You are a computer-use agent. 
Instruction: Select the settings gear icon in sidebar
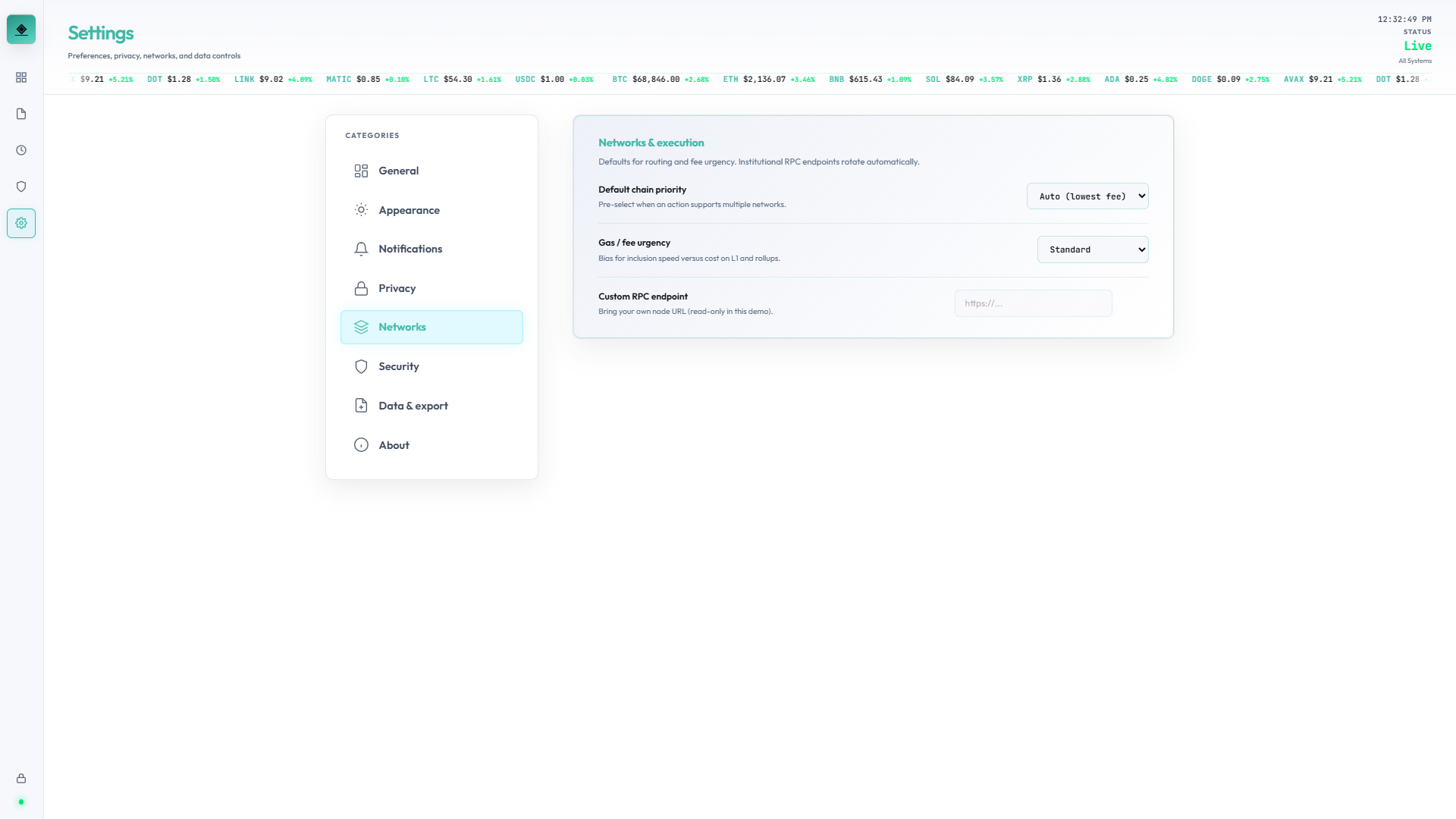(21, 223)
